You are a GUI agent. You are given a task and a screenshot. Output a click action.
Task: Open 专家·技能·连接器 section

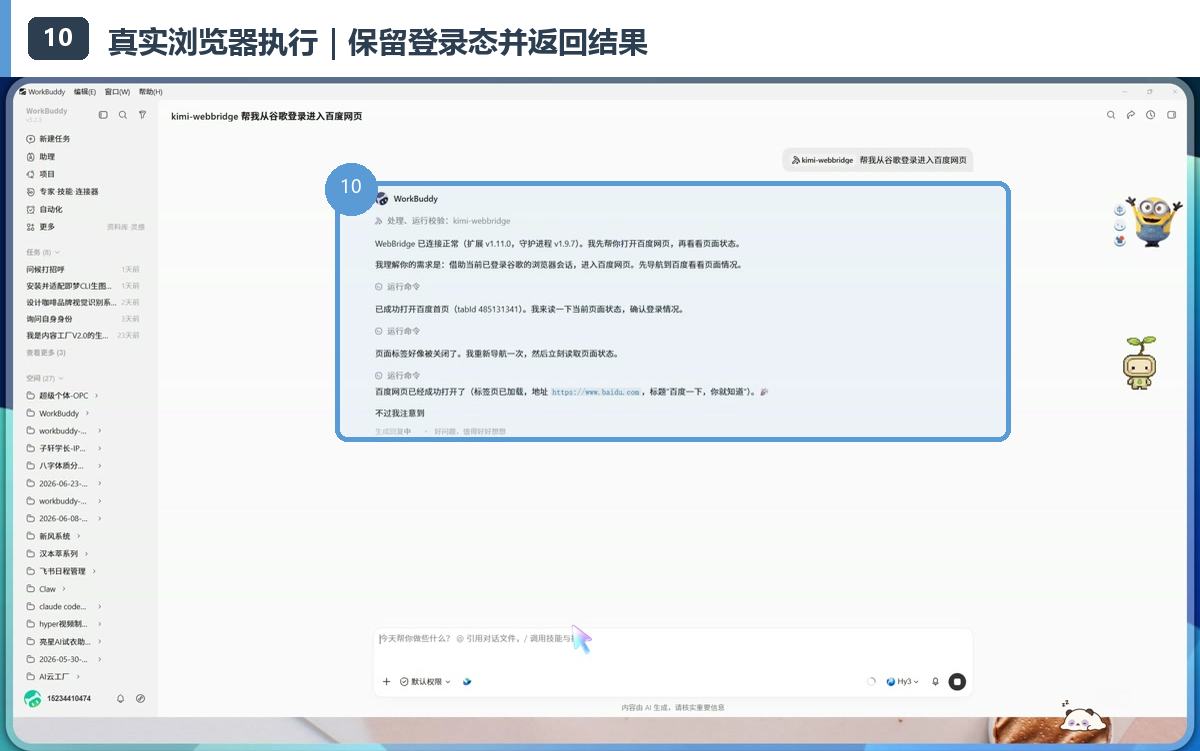point(62,192)
